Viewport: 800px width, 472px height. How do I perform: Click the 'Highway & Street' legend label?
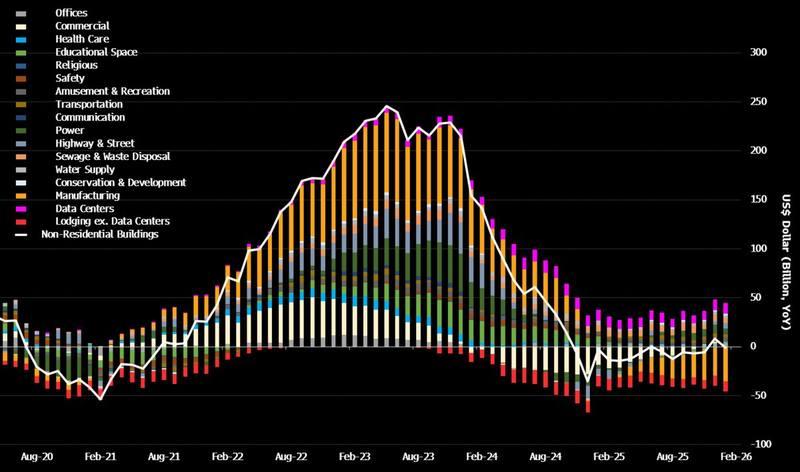[95, 144]
